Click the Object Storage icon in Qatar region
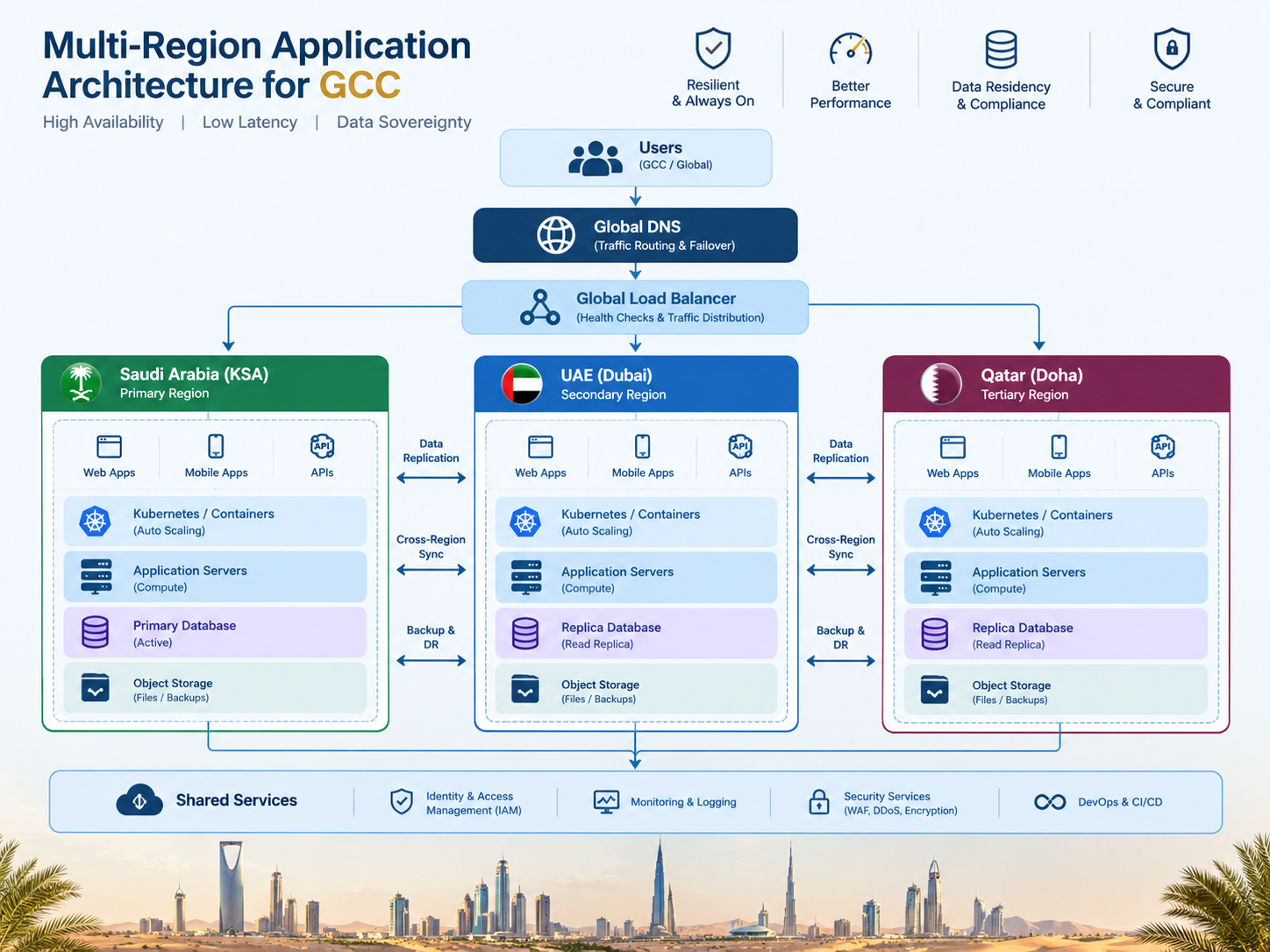 pos(935,691)
